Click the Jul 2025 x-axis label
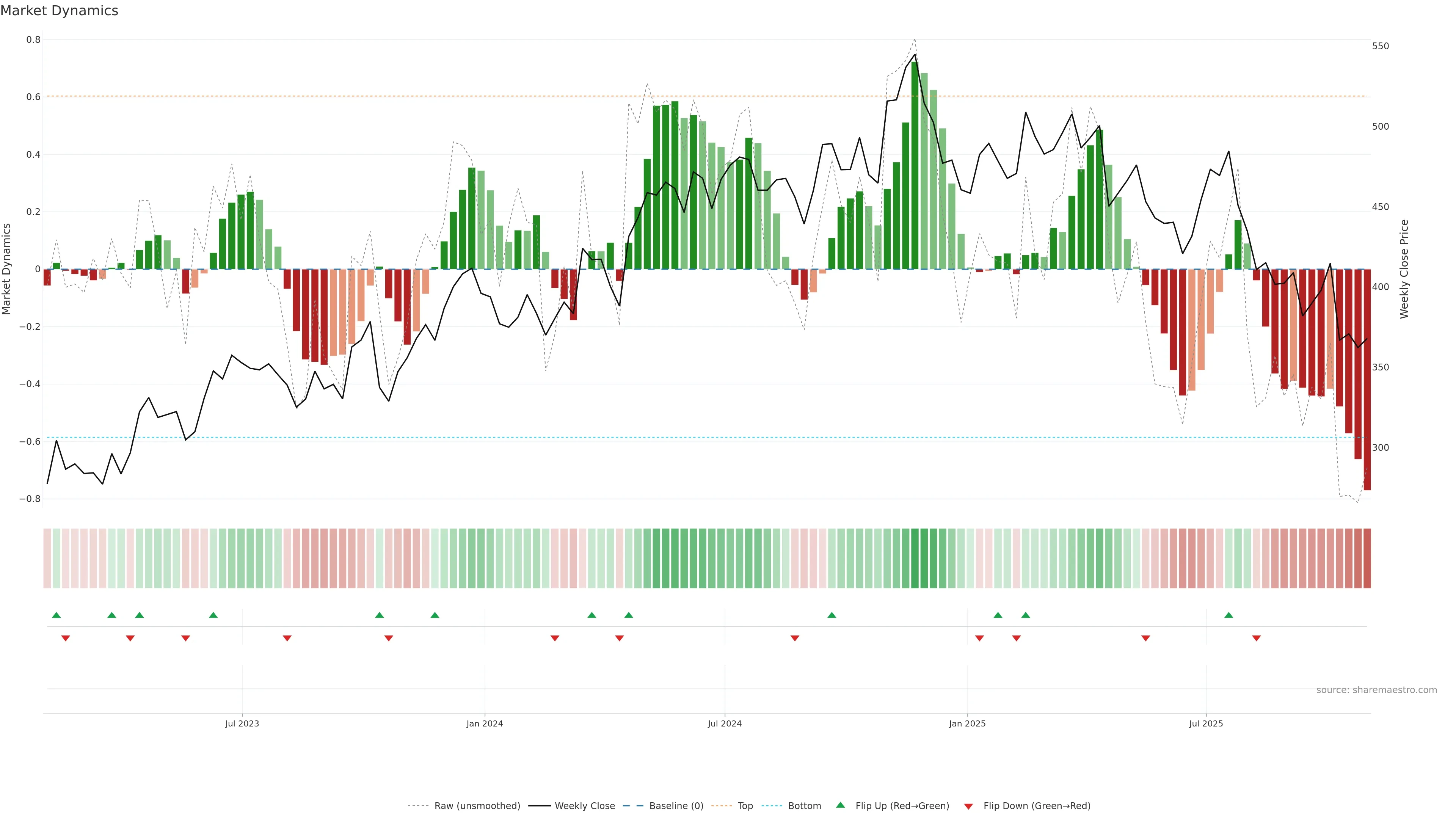Screen dimensions: 1456x819 coord(1206,723)
